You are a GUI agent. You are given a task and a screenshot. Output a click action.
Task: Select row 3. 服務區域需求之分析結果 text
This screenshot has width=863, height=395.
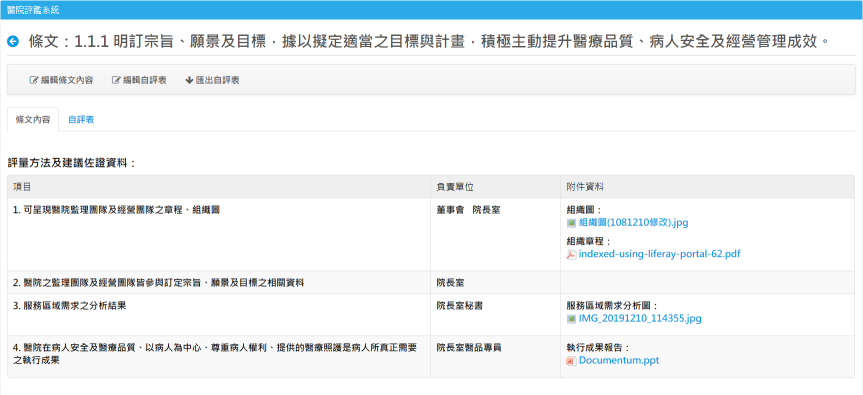click(69, 306)
